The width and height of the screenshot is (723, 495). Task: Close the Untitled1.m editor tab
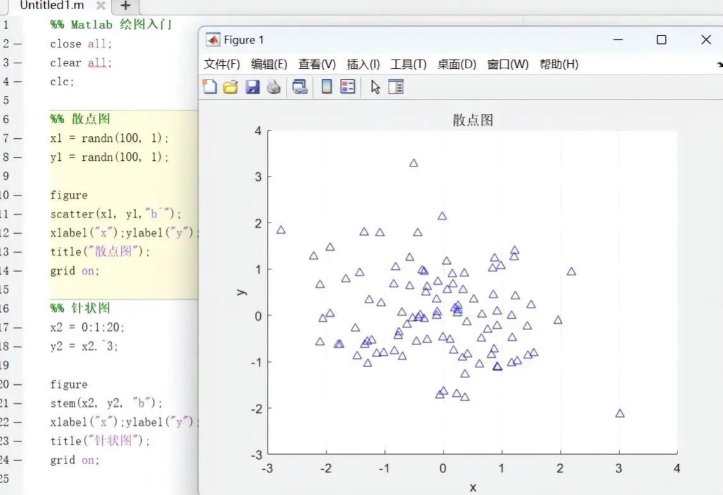point(101,6)
